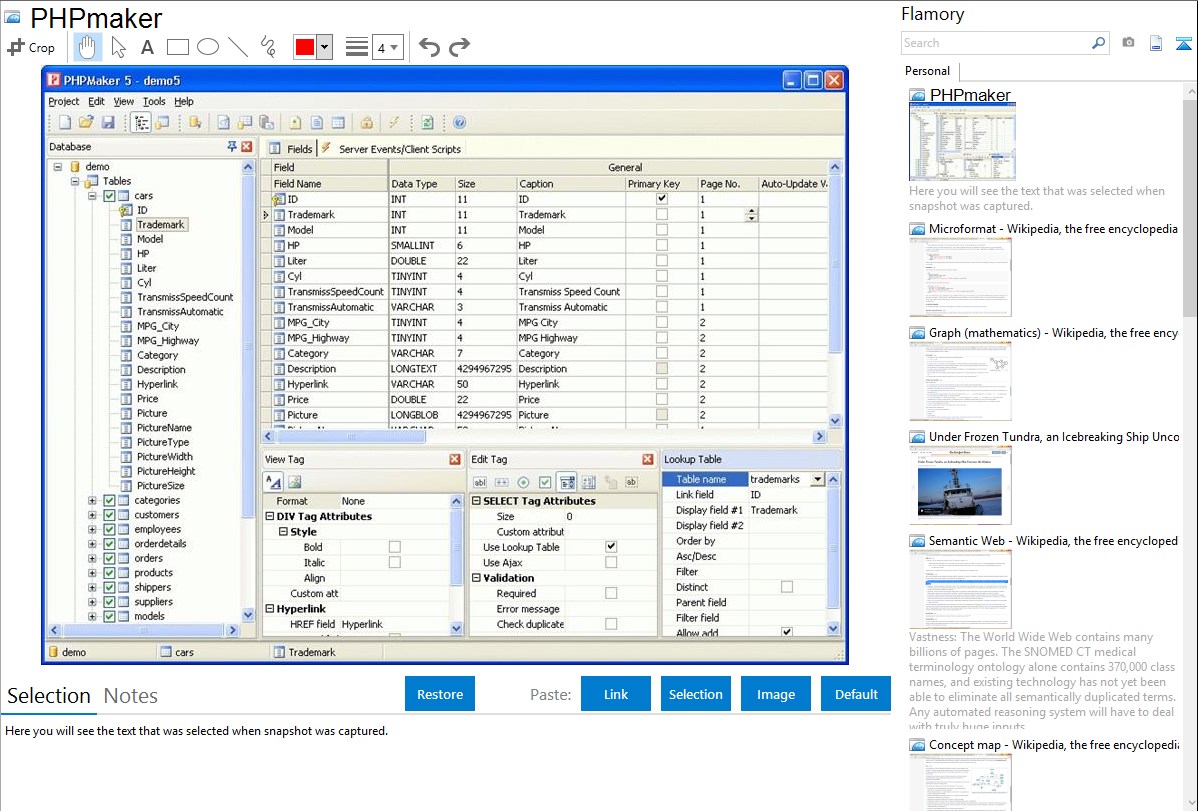
Task: Click the save disk toolbar icon
Action: pos(108,122)
